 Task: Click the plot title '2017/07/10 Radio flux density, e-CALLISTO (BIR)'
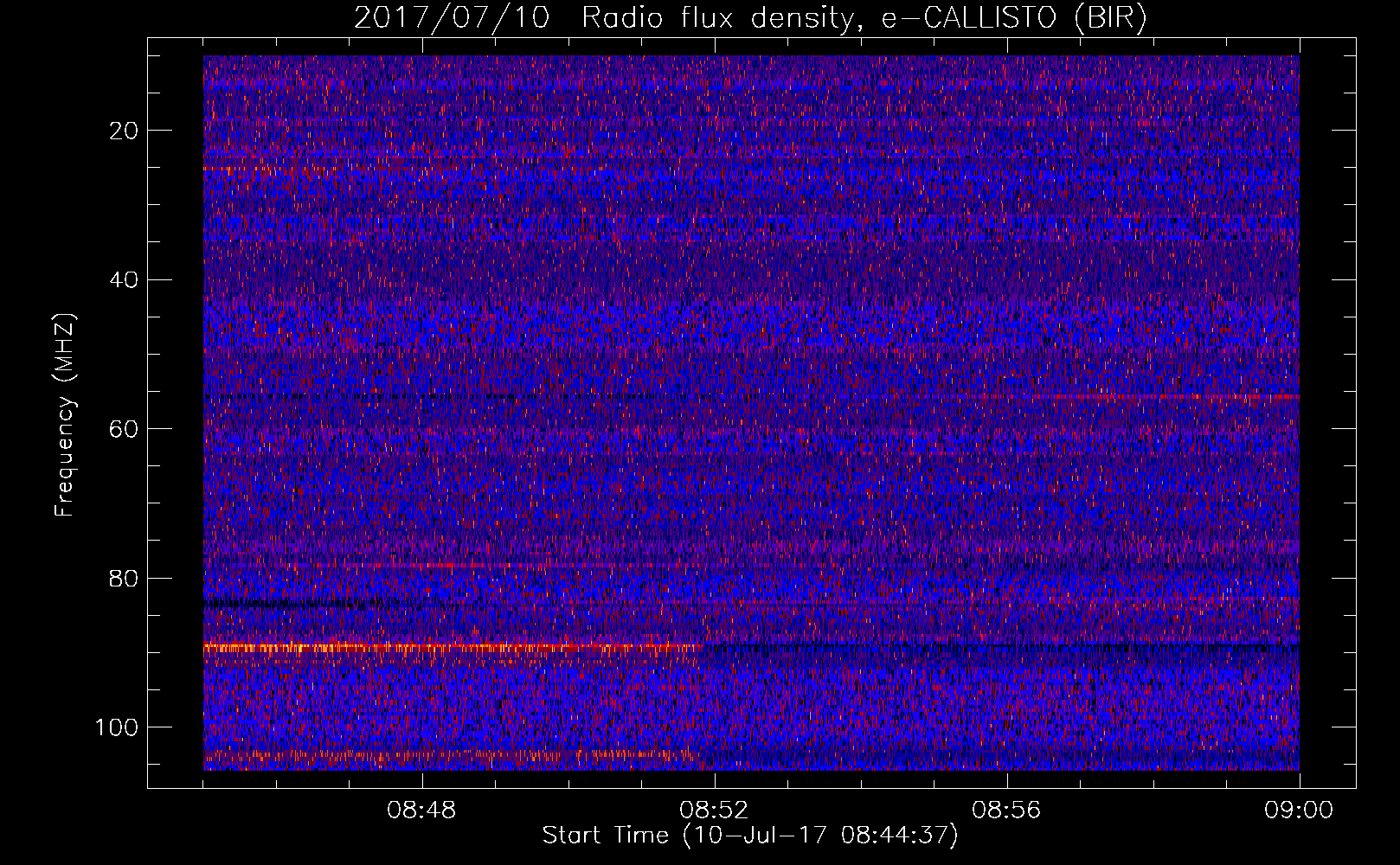pyautogui.click(x=750, y=18)
